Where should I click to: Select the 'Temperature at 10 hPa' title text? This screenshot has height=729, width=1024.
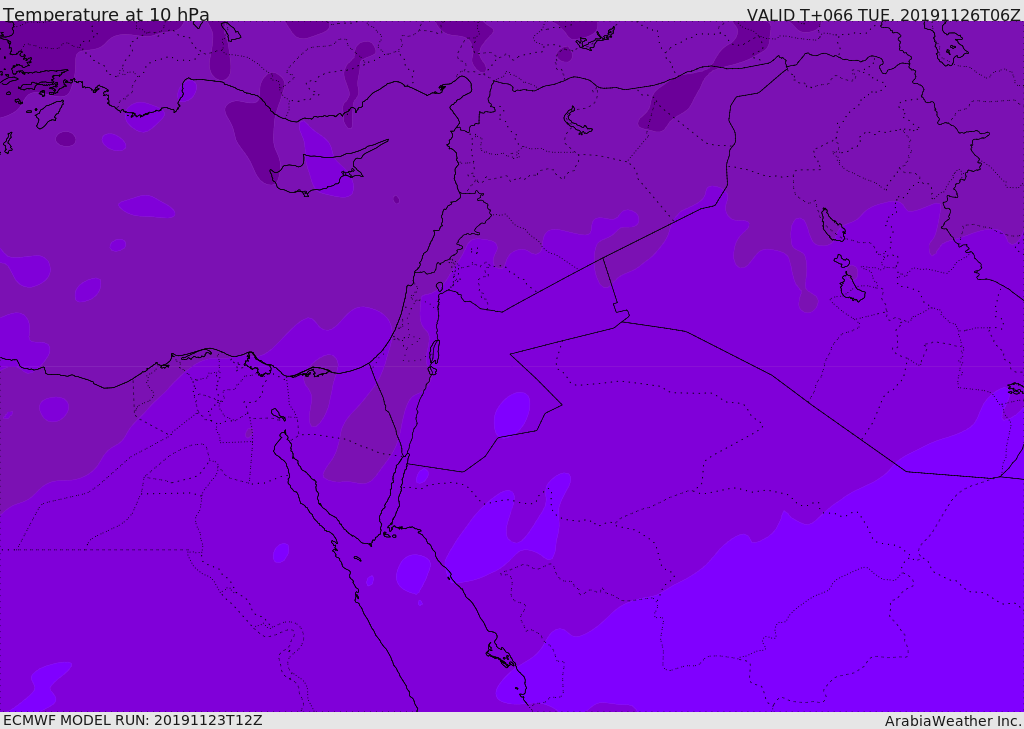[106, 14]
